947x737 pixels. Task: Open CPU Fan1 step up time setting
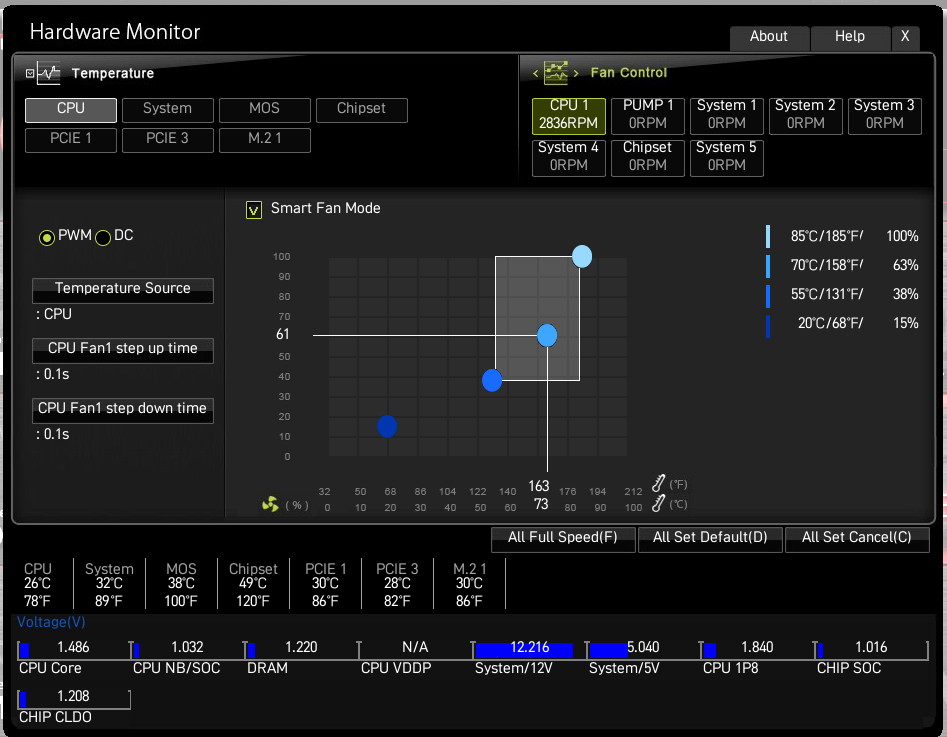coord(123,350)
